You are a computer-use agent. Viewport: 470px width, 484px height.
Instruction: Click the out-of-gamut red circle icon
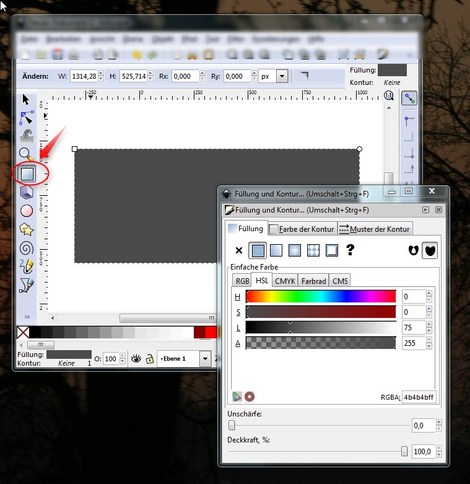pyautogui.click(x=249, y=396)
